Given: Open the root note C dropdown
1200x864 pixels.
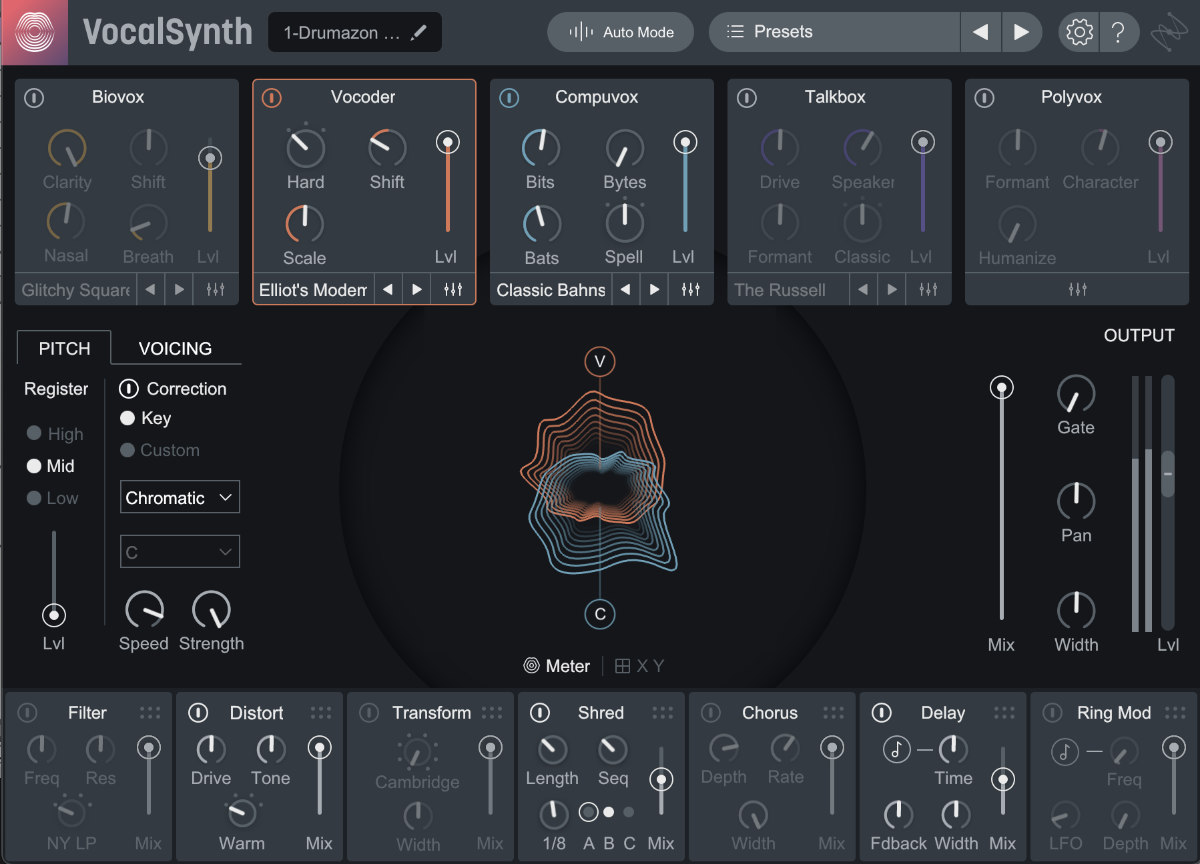Looking at the screenshot, I should click(180, 552).
